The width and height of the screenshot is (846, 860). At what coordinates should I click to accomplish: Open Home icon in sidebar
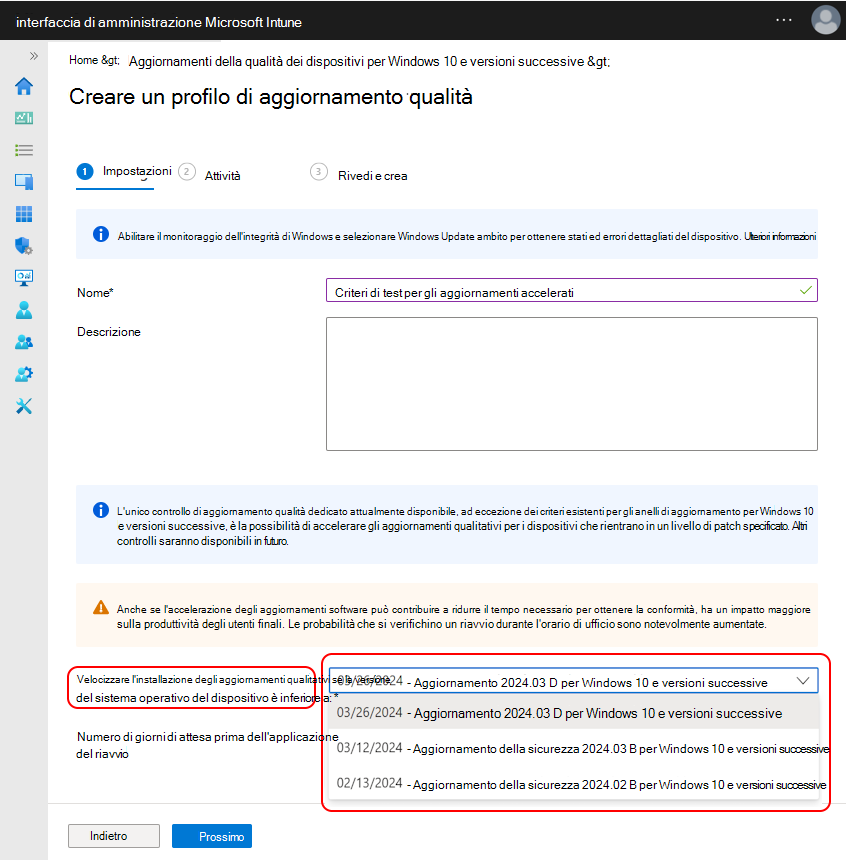24,86
